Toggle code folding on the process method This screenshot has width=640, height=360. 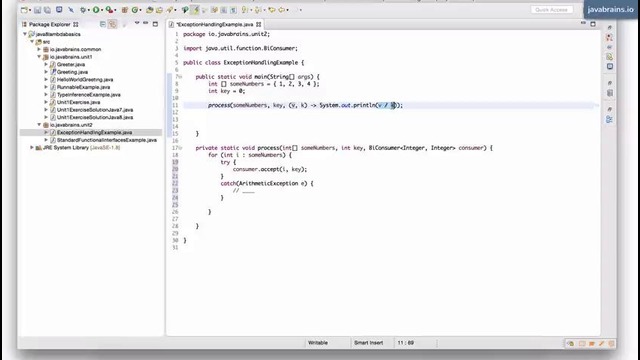(x=180, y=148)
